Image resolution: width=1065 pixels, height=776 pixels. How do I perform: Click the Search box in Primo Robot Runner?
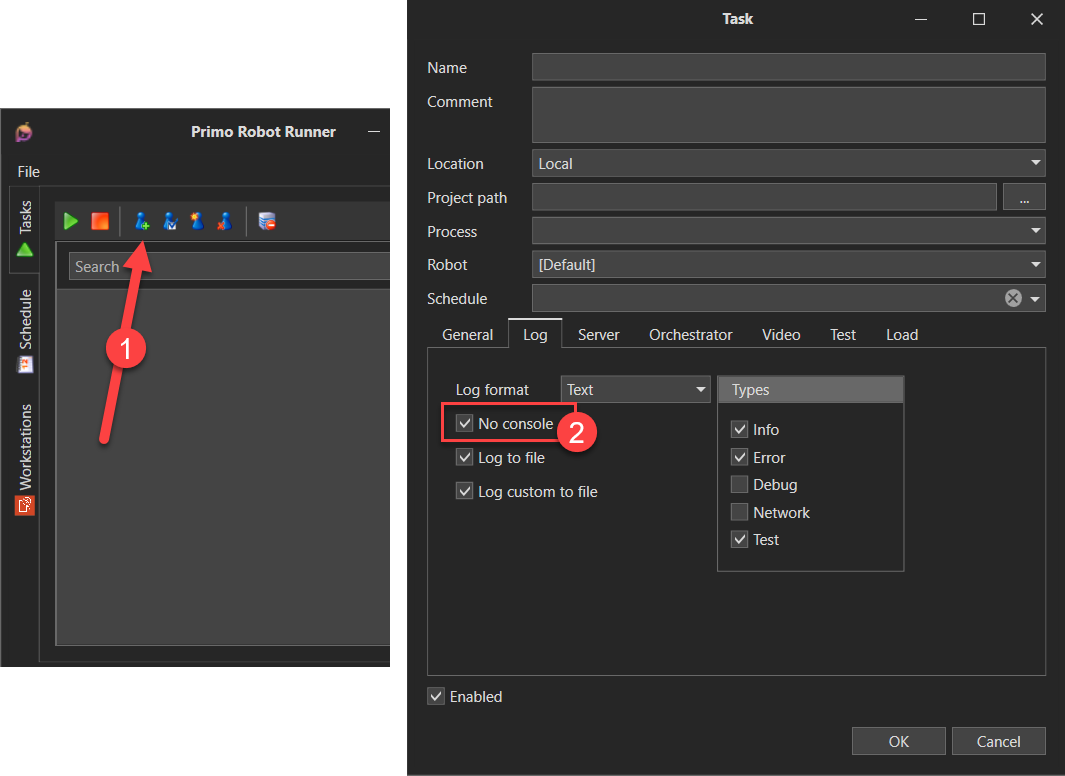230,266
